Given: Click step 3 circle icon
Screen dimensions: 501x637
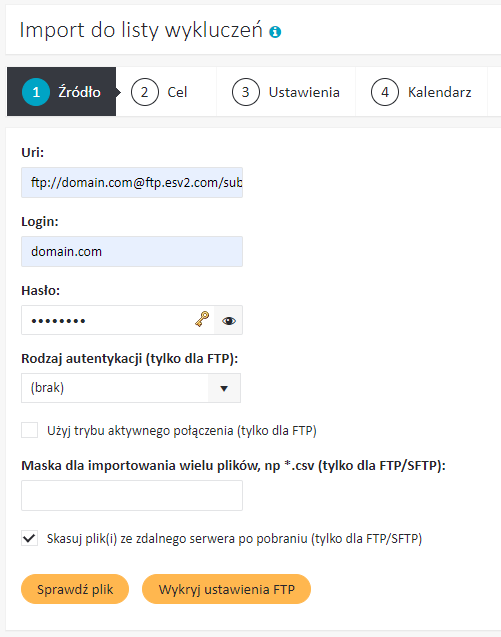Looking at the screenshot, I should 246,92.
